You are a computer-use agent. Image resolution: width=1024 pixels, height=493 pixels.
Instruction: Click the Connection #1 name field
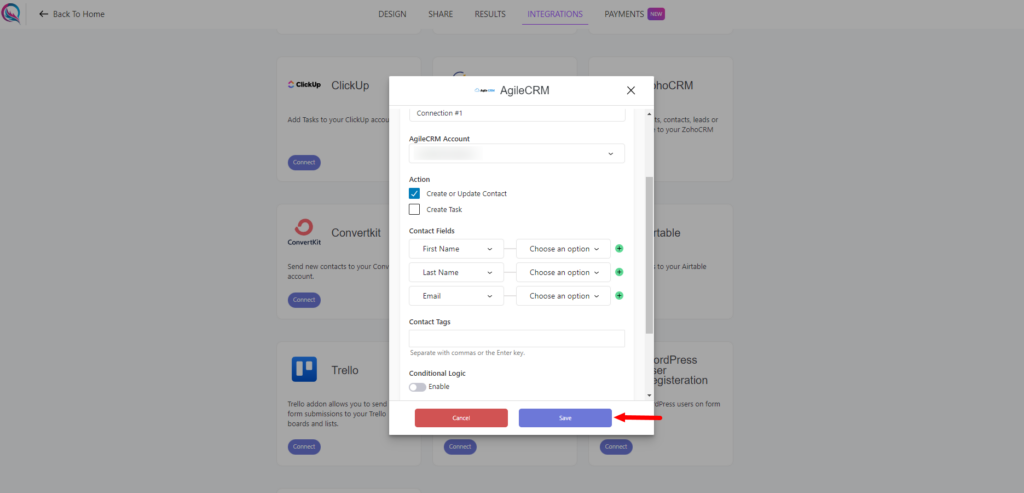coord(517,114)
